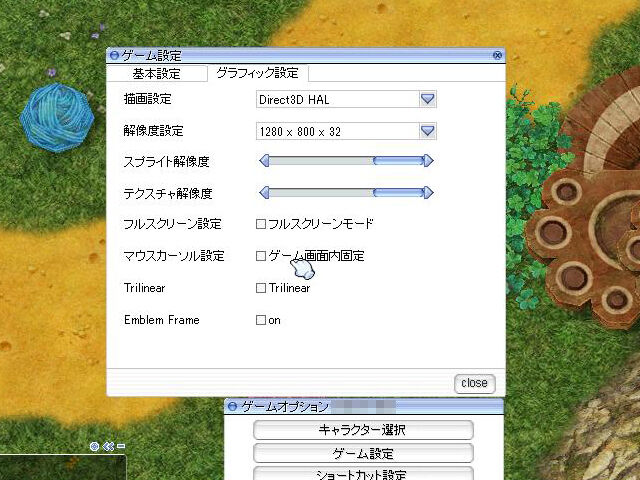Click the double-arrow icon above minimap
The image size is (640, 480).
[108, 447]
